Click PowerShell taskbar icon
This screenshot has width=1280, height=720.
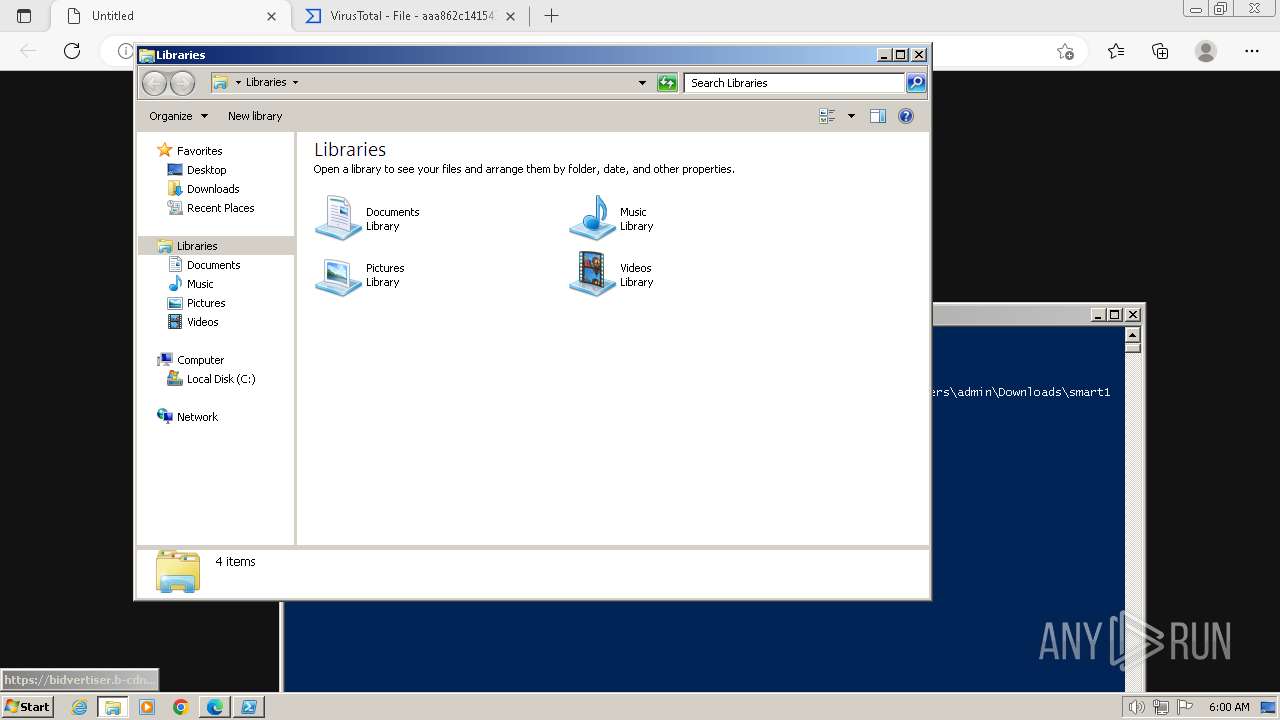tap(249, 707)
